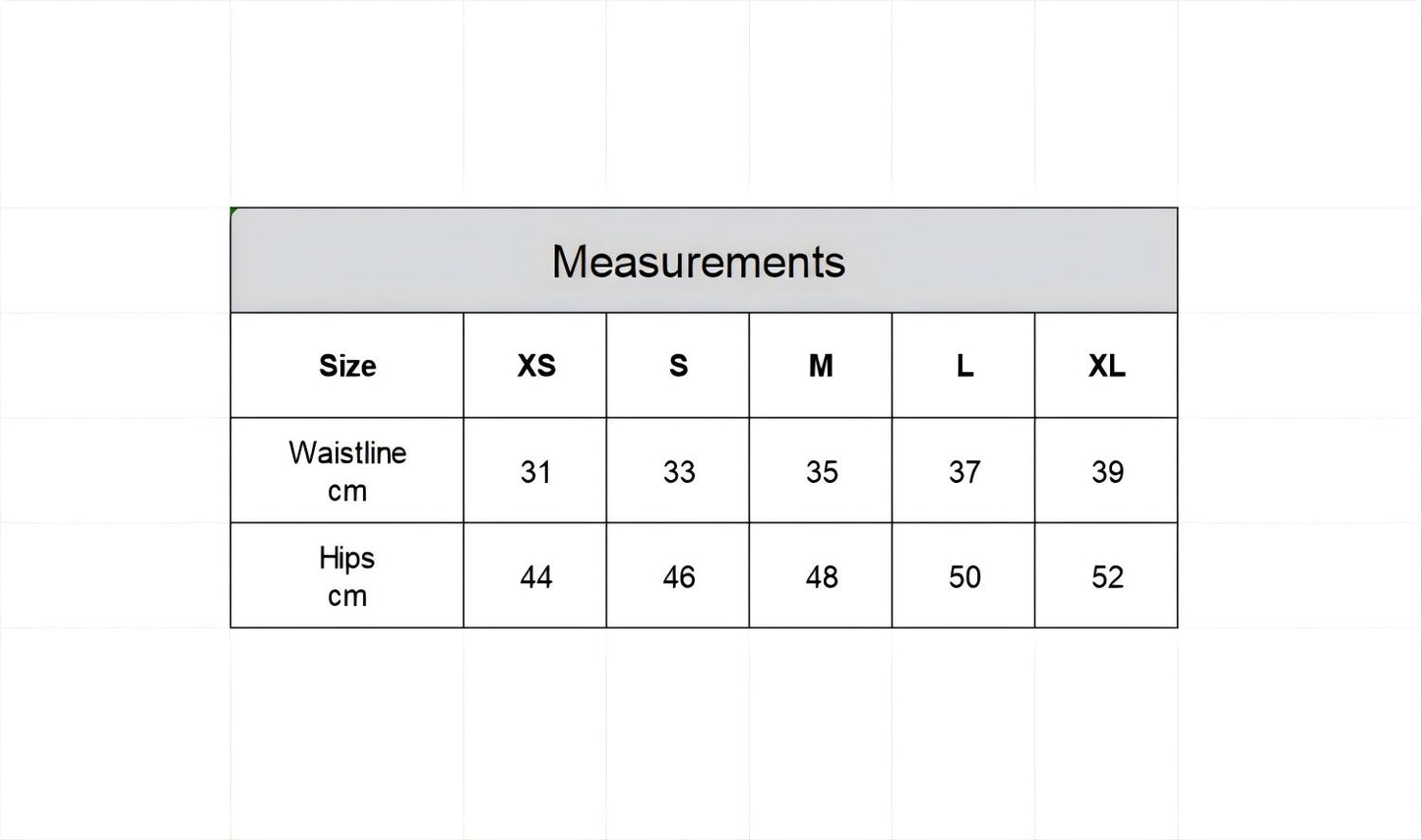Click the S column header cell

coord(678,366)
